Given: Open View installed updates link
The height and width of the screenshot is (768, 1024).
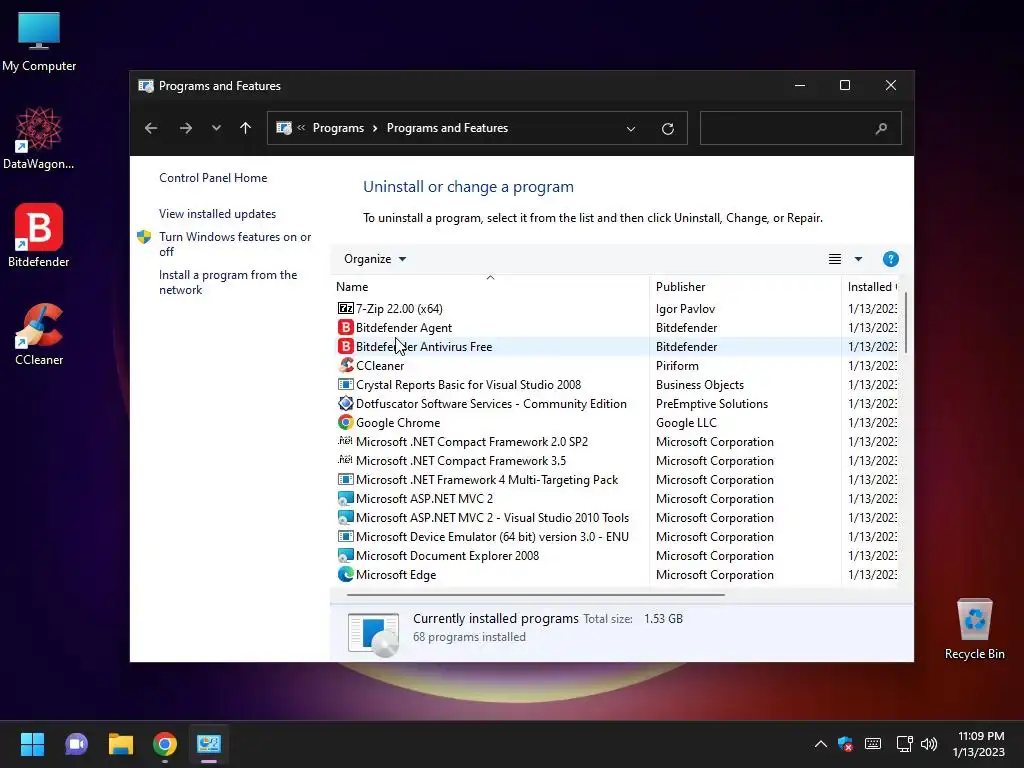Looking at the screenshot, I should point(217,214).
